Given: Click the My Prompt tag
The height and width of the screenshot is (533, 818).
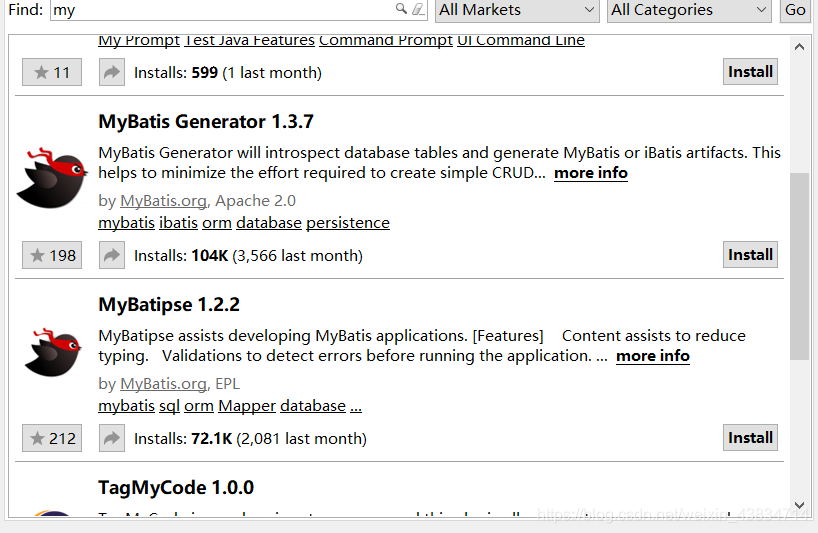Looking at the screenshot, I should (x=139, y=40).
